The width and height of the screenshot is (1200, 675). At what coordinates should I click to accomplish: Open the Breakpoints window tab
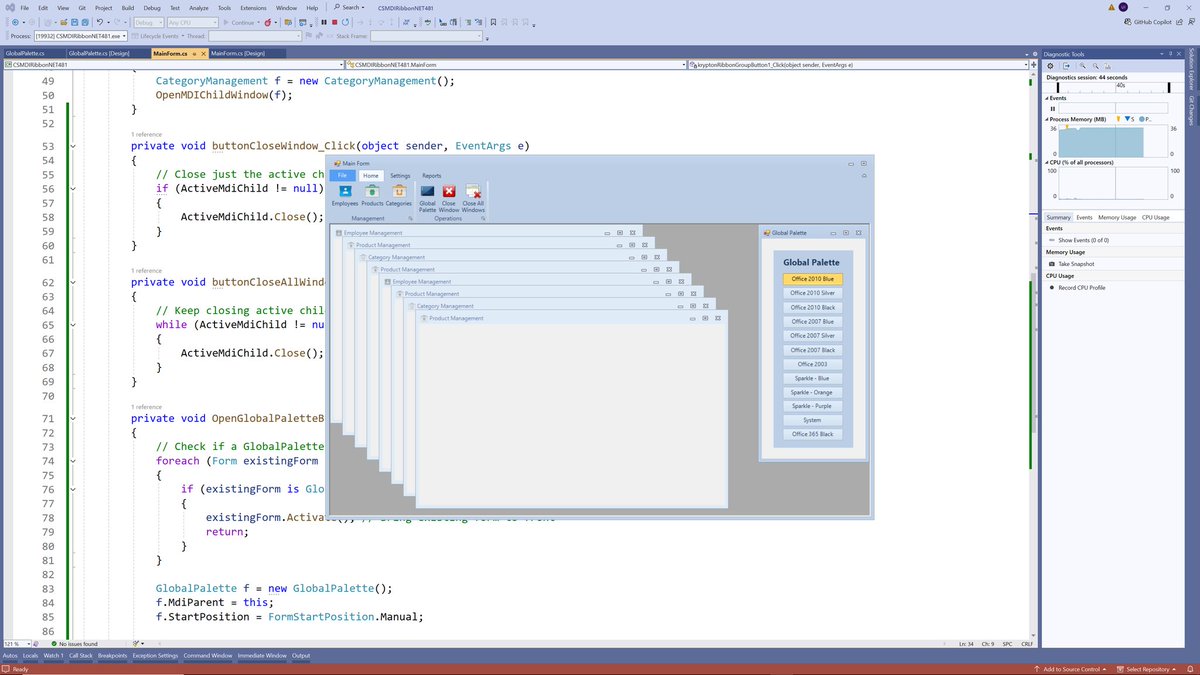[x=113, y=656]
